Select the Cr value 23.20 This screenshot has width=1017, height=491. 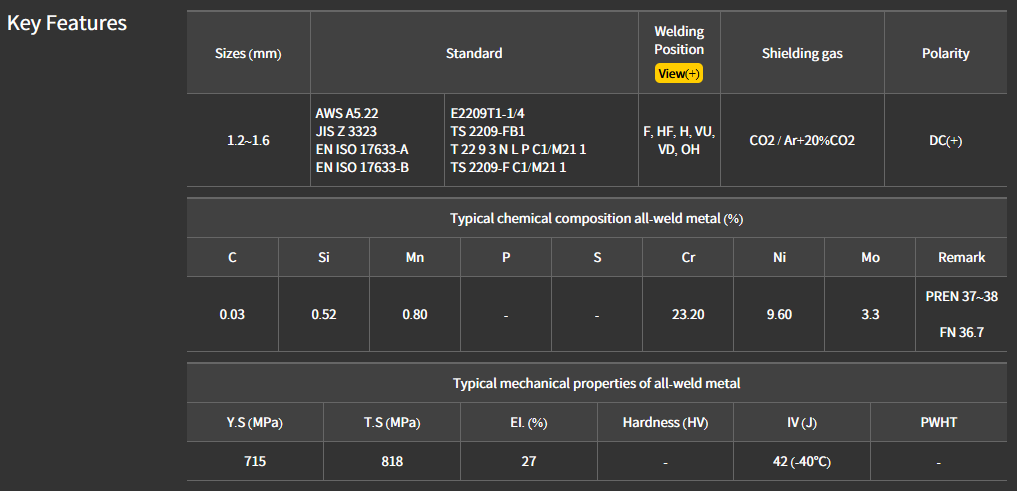pos(688,314)
